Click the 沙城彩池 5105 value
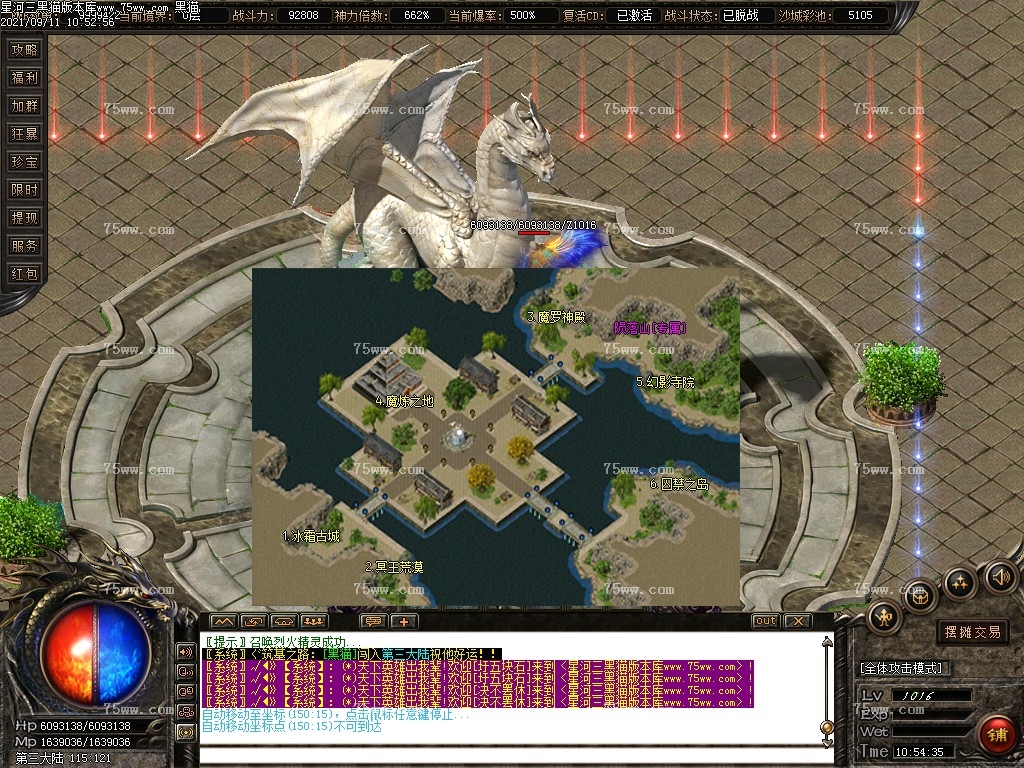The image size is (1024, 768). [860, 15]
